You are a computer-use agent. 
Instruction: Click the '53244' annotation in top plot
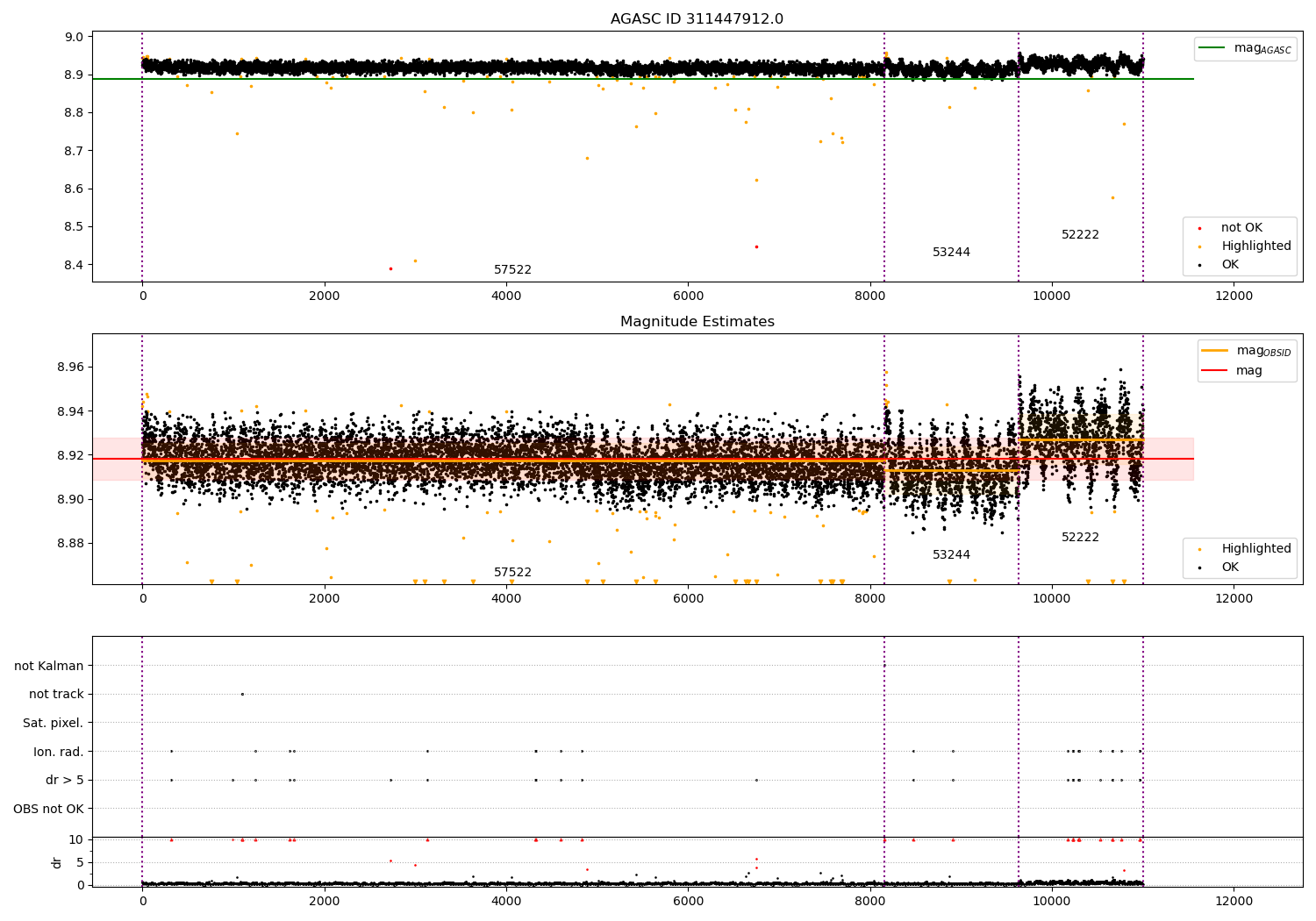pyautogui.click(x=951, y=253)
